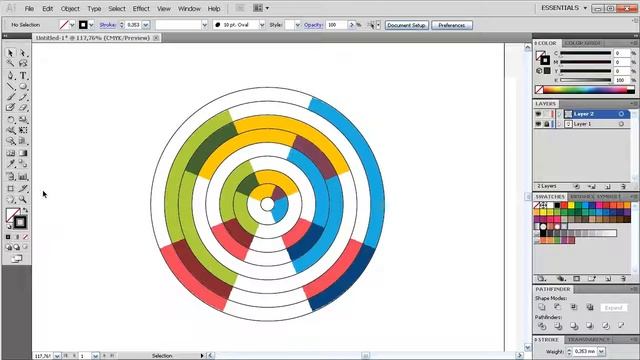The width and height of the screenshot is (640, 360).
Task: Select the Paintbrush tool
Action: pos(11,97)
